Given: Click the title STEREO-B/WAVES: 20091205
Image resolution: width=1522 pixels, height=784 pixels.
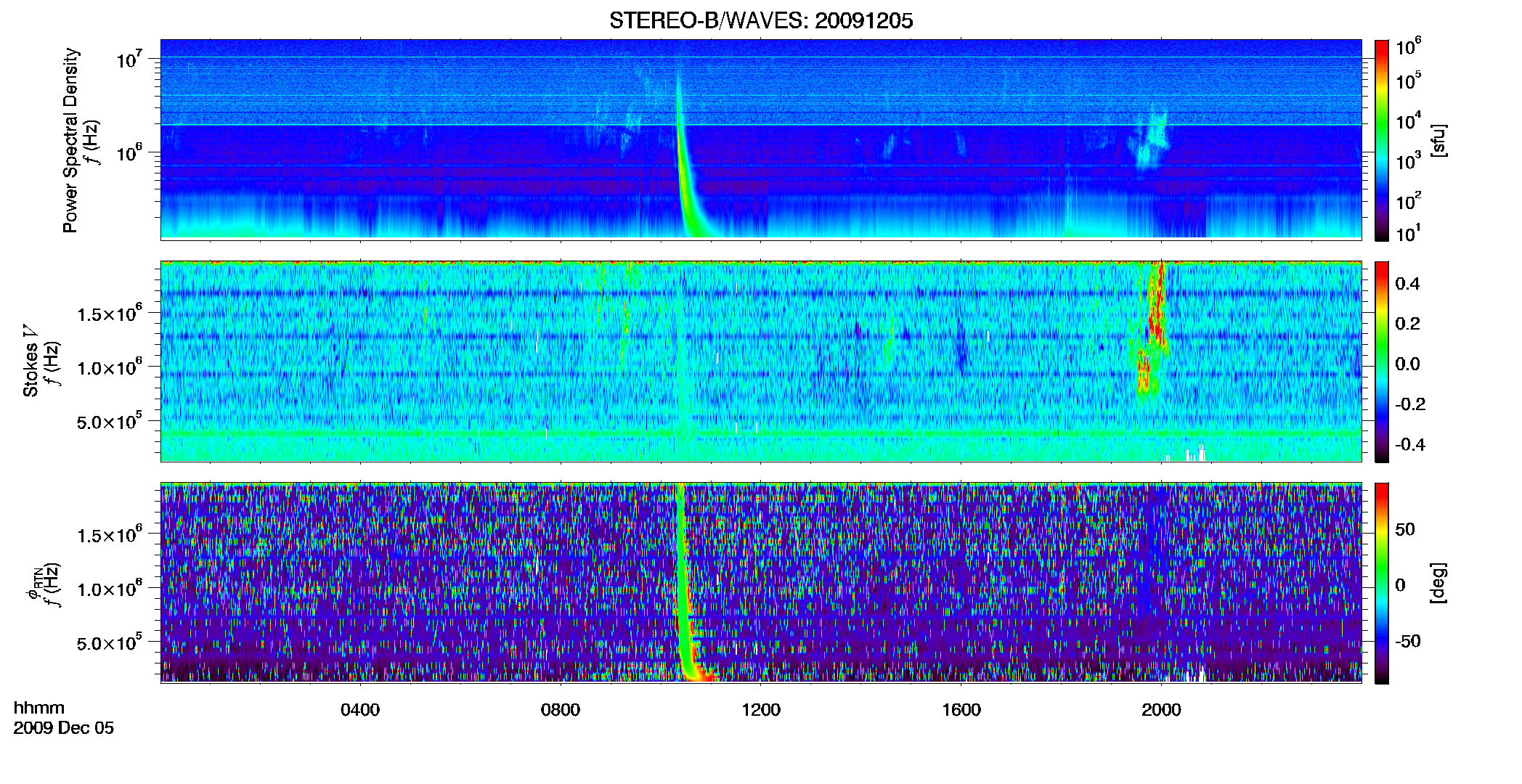Looking at the screenshot, I should [761, 20].
